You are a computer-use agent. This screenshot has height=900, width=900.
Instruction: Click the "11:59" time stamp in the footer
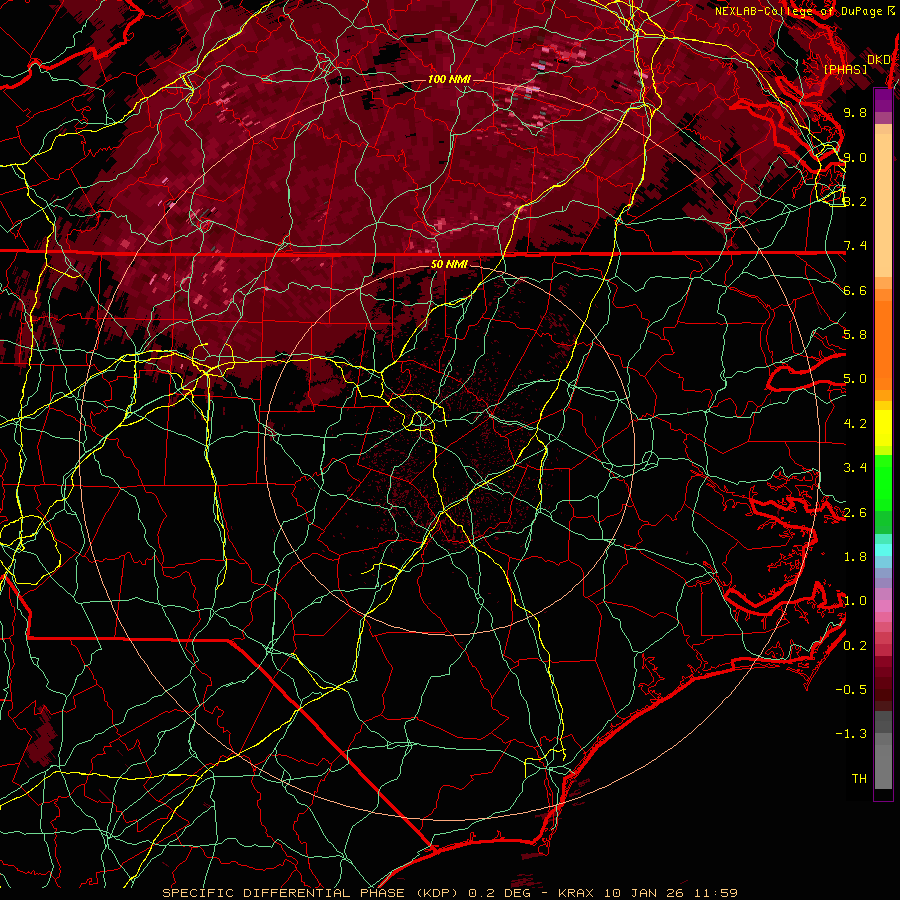[715, 893]
